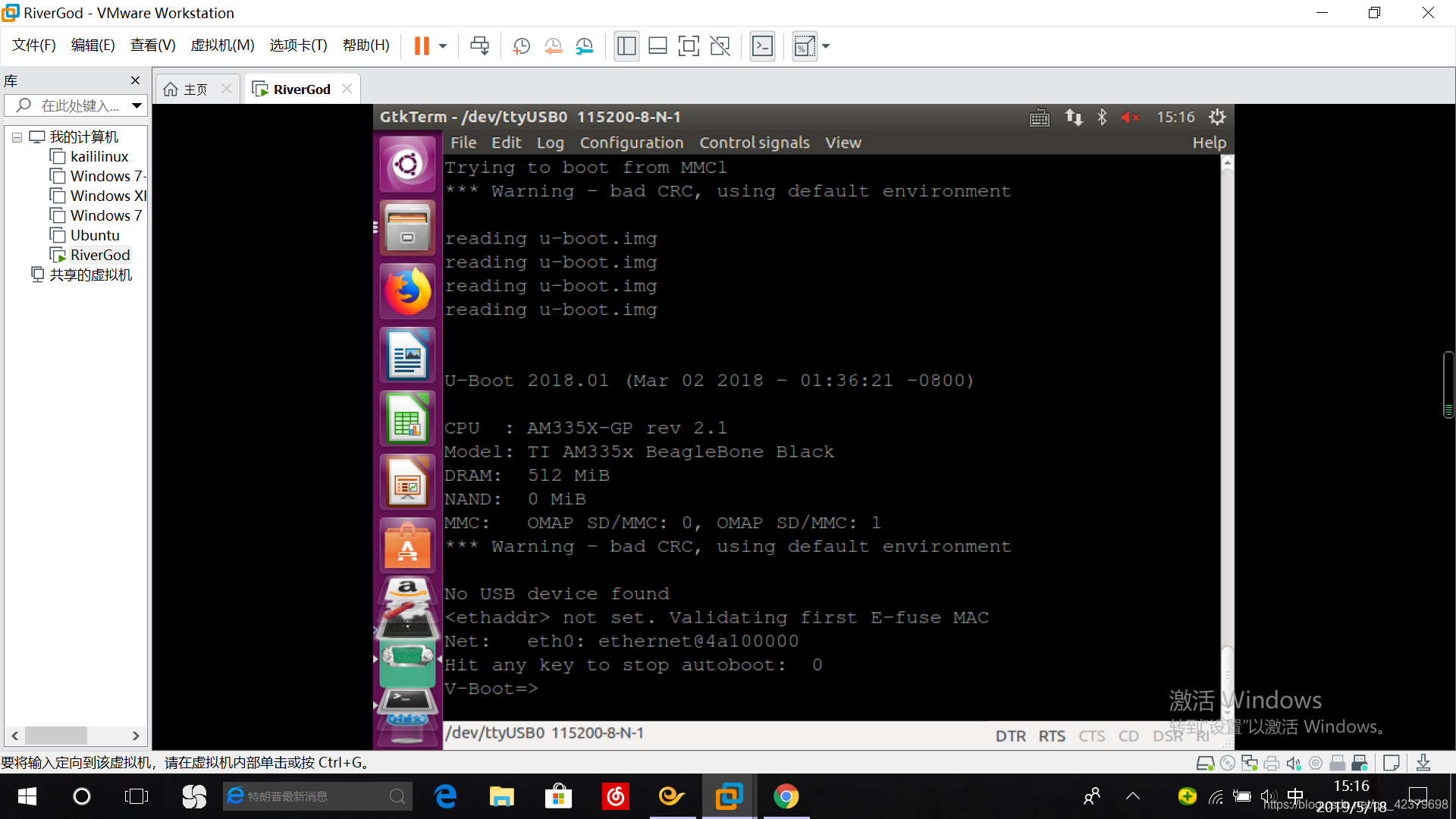Open the 虚拟机(M) menu
Image resolution: width=1456 pixels, height=819 pixels.
(x=223, y=45)
